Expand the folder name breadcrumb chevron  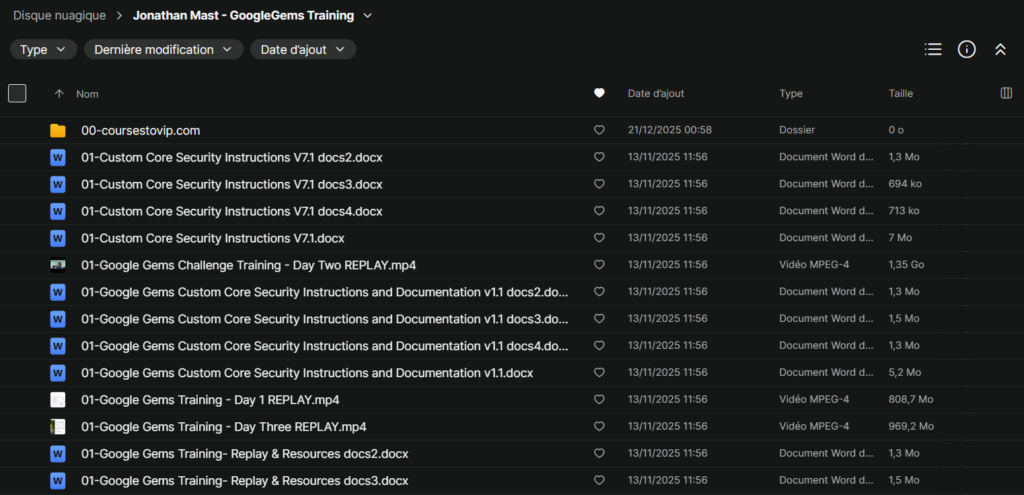[367, 15]
